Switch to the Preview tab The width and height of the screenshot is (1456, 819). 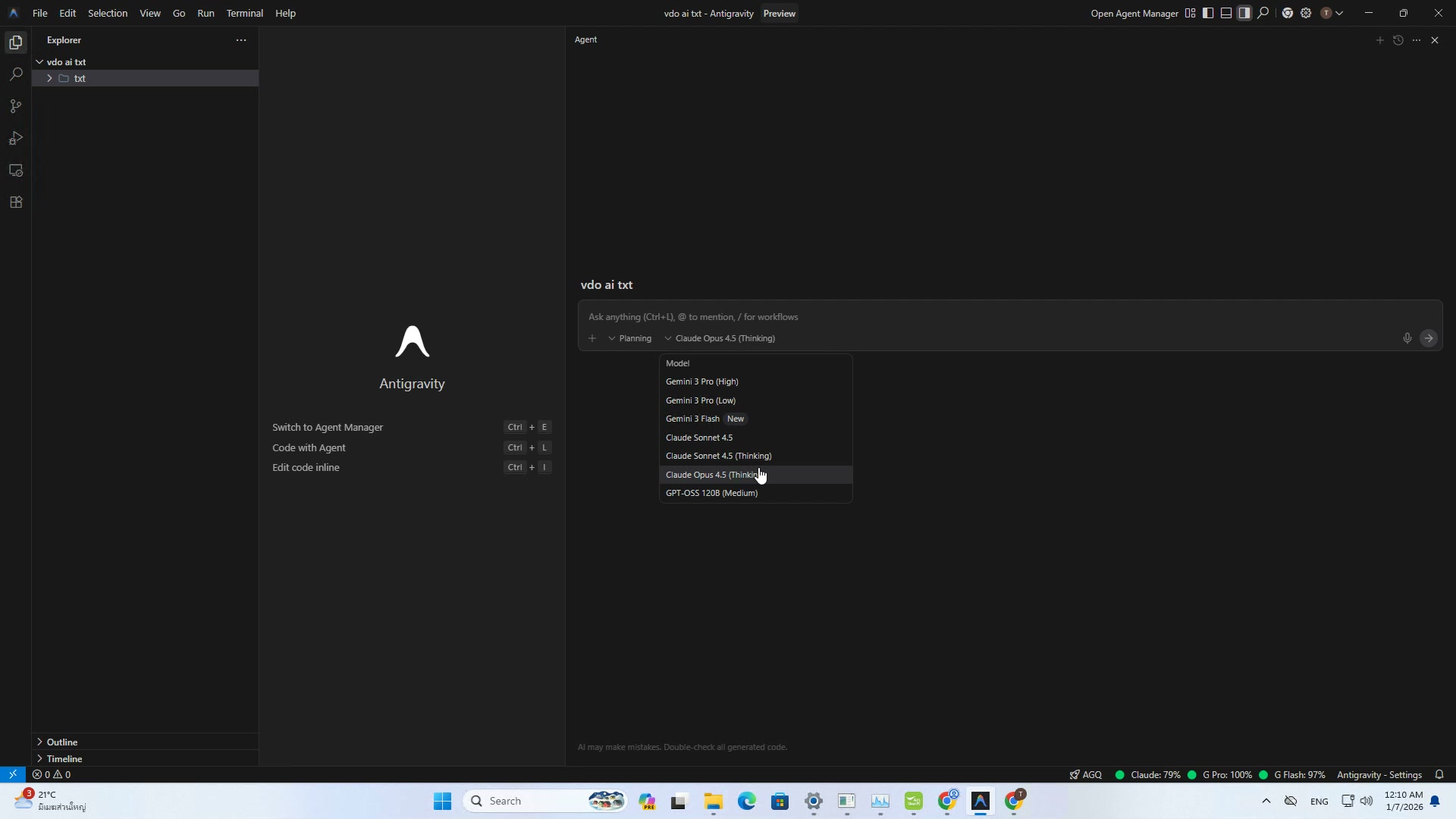click(x=780, y=13)
